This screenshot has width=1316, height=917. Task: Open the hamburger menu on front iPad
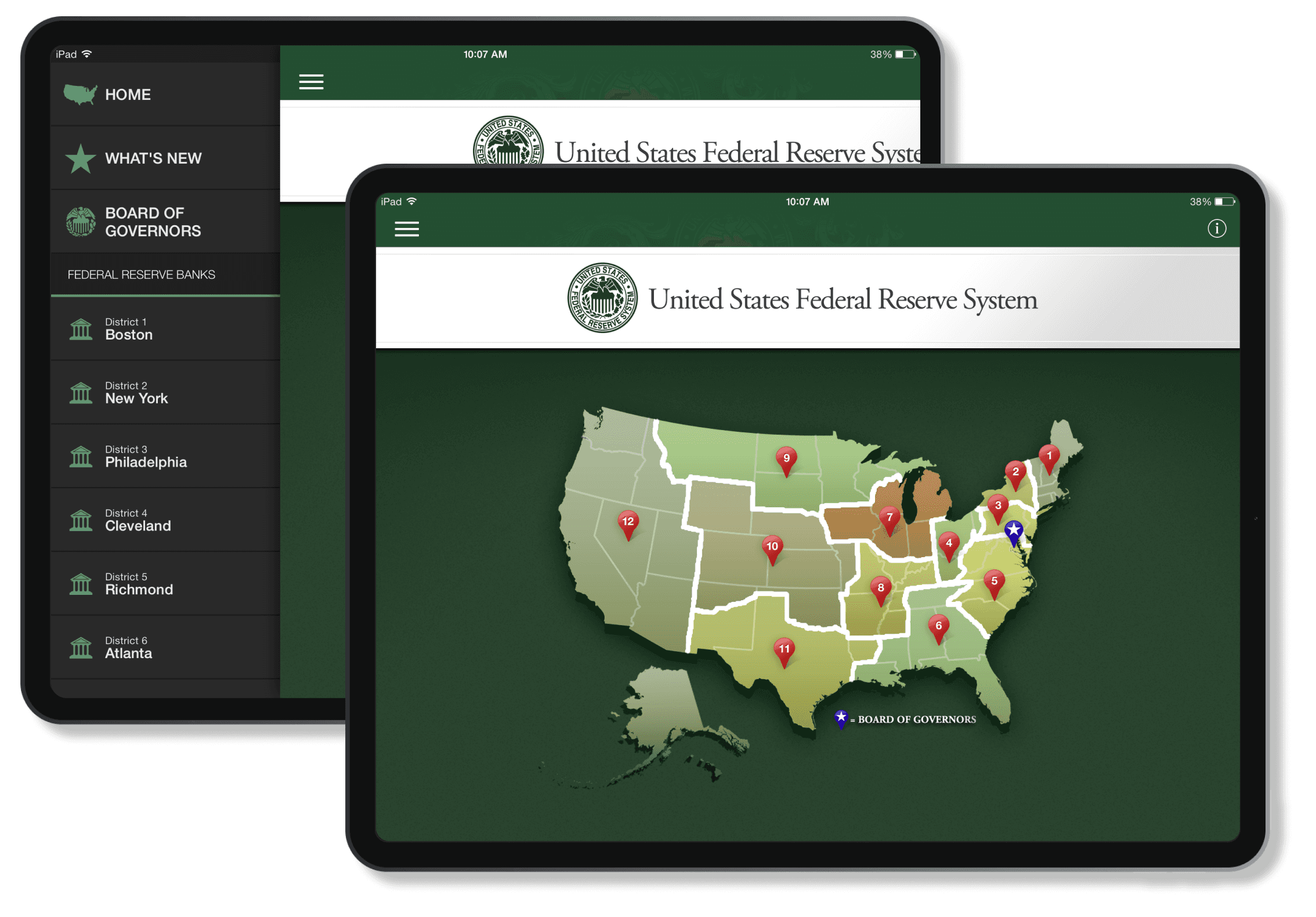pos(407,229)
